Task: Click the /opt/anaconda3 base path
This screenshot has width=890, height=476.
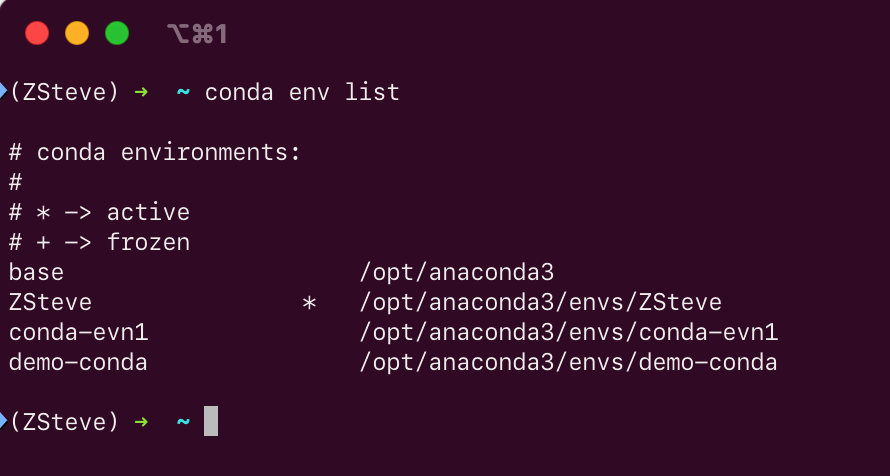Action: tap(457, 273)
